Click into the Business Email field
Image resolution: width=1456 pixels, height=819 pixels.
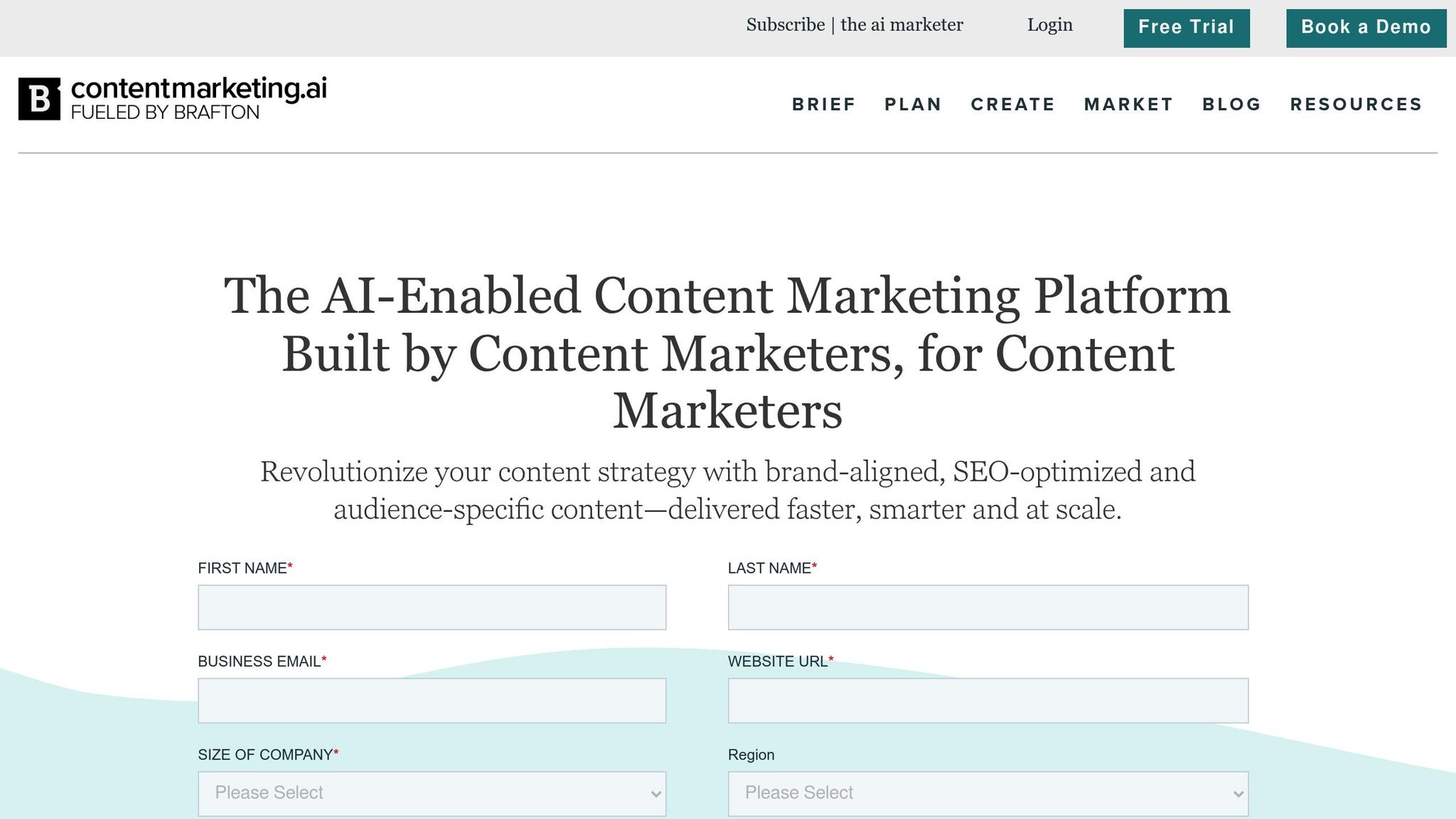(x=432, y=700)
